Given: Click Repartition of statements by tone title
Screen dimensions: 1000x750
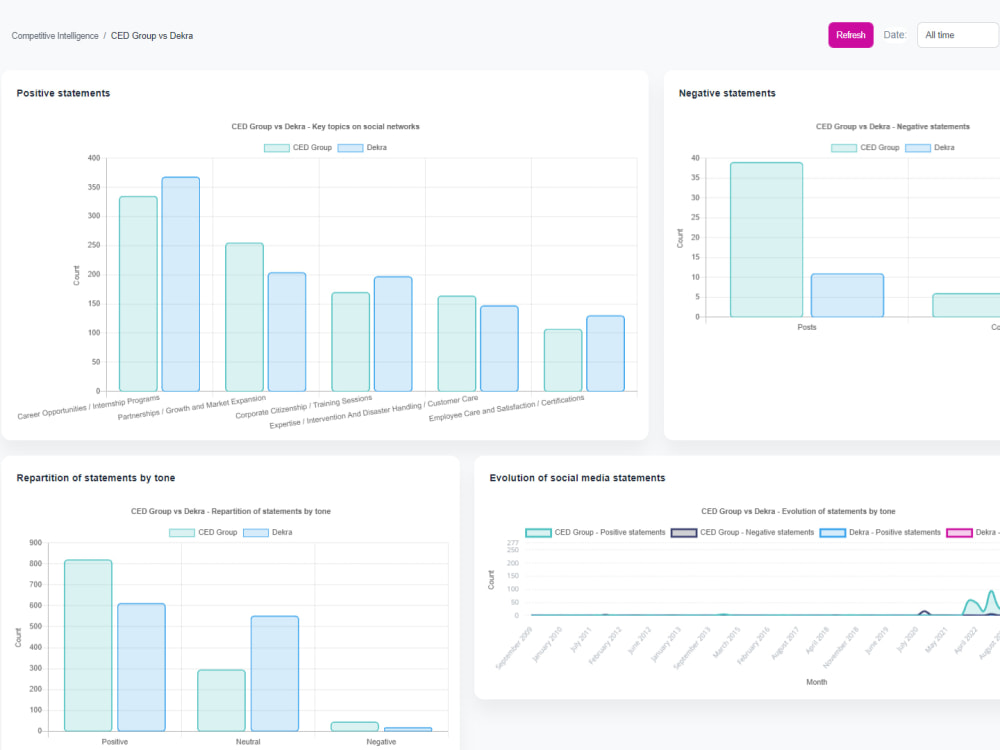Looking at the screenshot, I should click(96, 478).
